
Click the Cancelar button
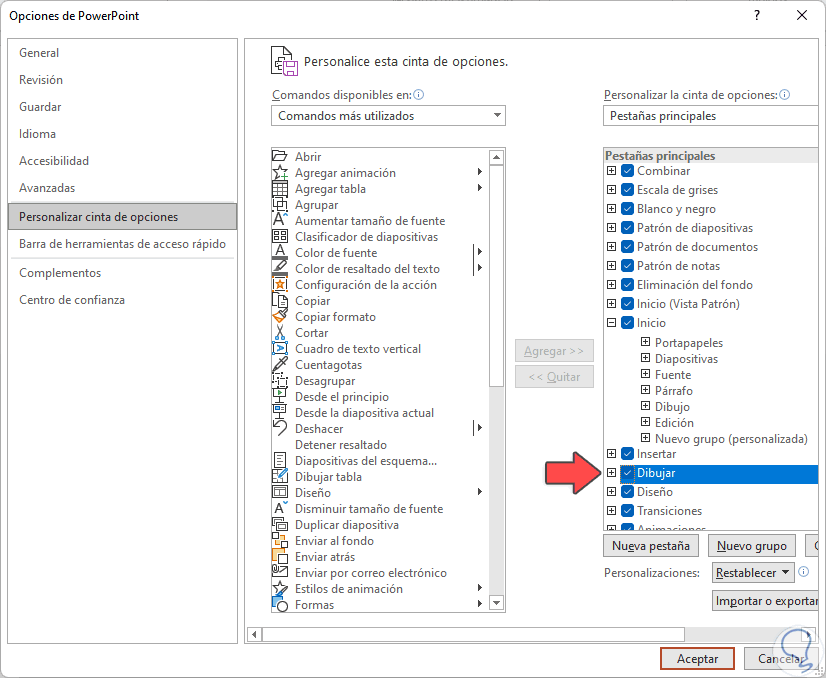(x=781, y=659)
